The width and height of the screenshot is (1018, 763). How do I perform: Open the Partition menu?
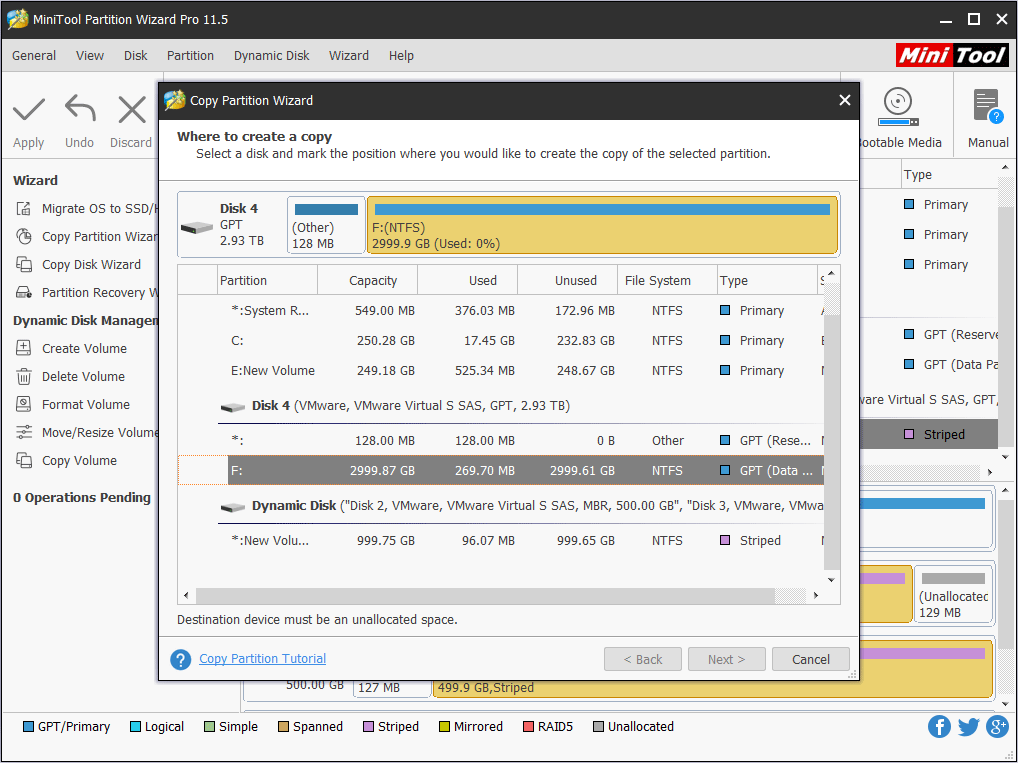point(190,56)
